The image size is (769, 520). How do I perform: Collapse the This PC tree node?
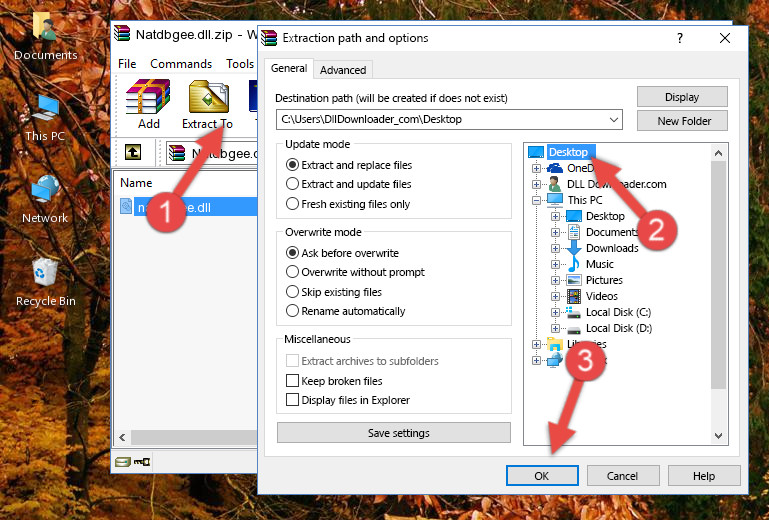pyautogui.click(x=536, y=200)
